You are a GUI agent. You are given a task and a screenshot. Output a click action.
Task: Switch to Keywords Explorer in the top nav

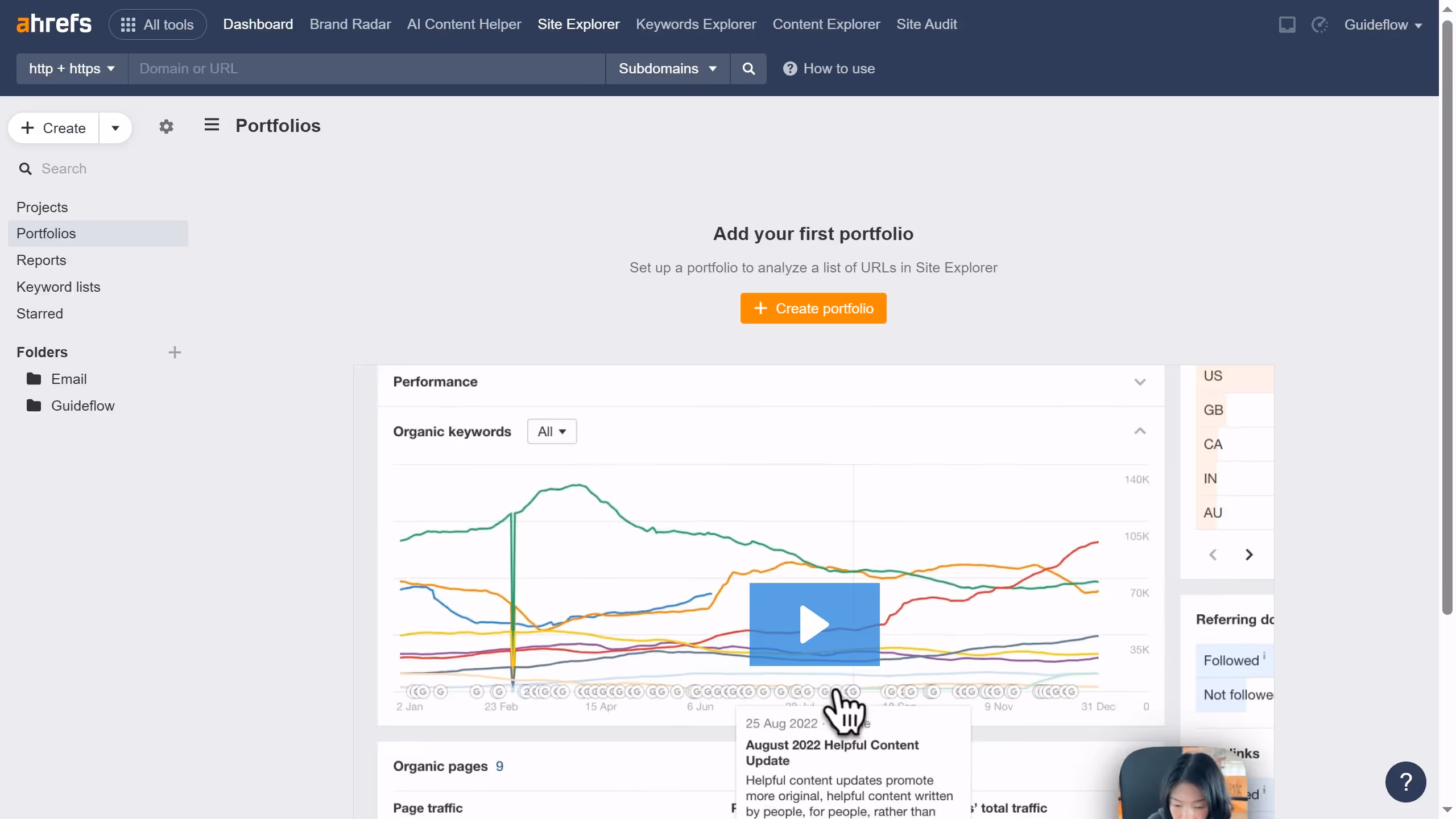[696, 24]
